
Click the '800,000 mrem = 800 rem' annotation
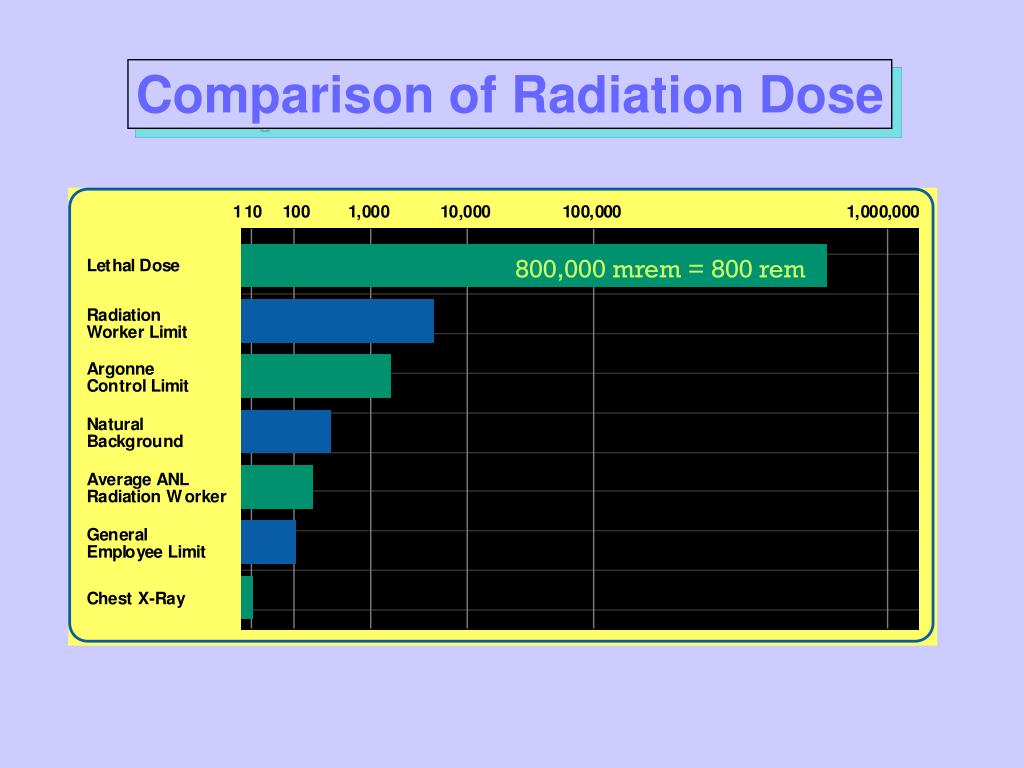(660, 269)
